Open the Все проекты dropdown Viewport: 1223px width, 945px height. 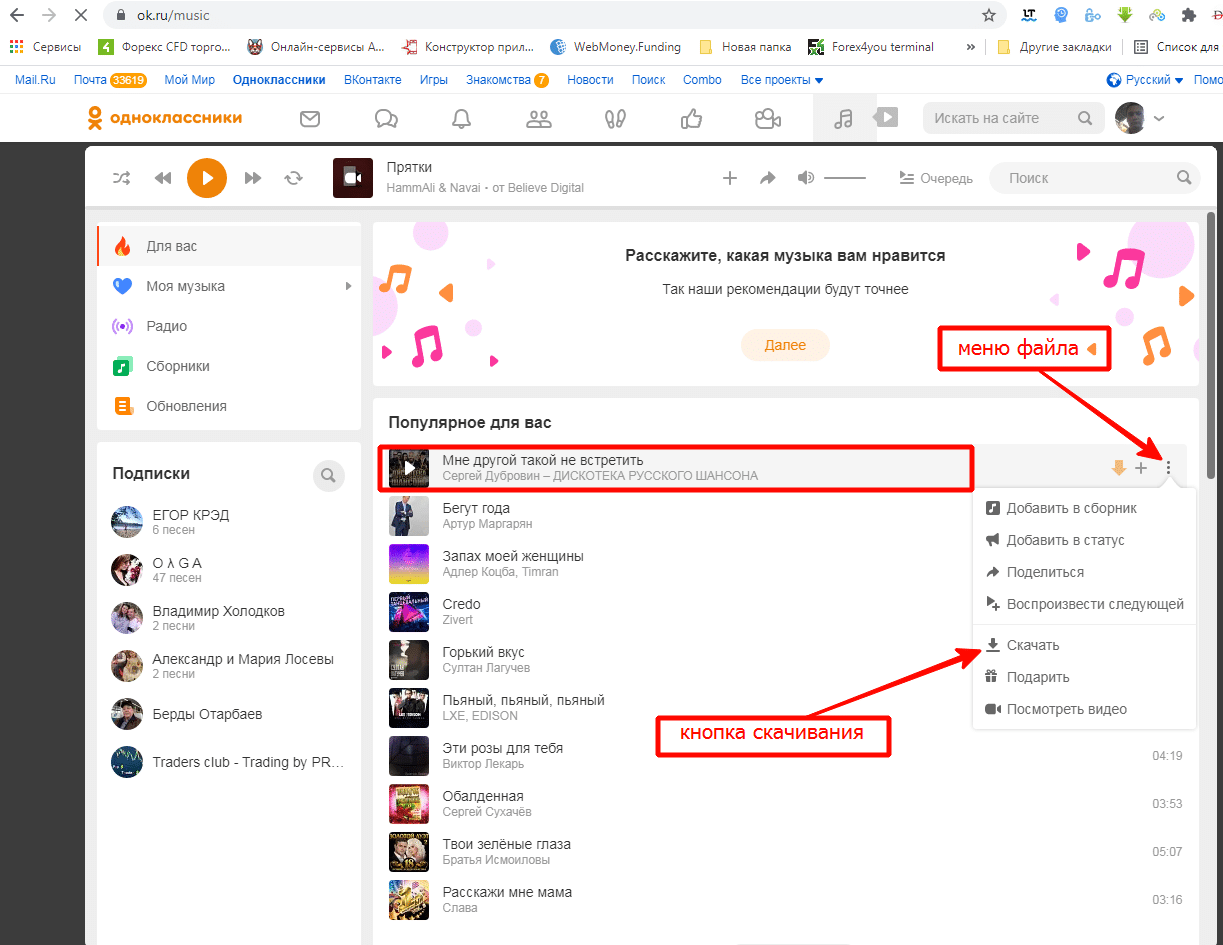point(781,80)
